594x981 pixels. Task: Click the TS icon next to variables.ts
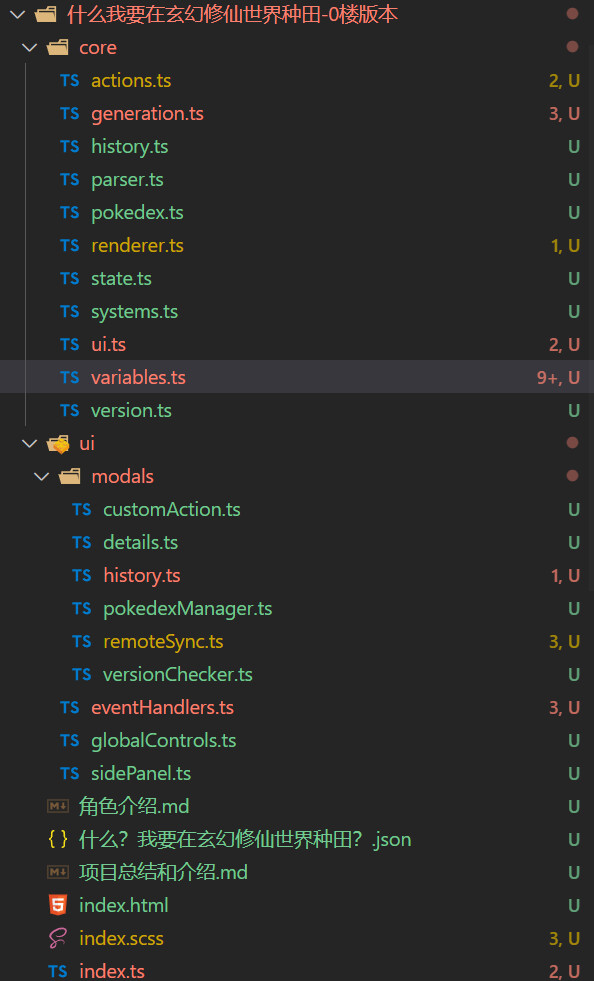pyautogui.click(x=69, y=377)
